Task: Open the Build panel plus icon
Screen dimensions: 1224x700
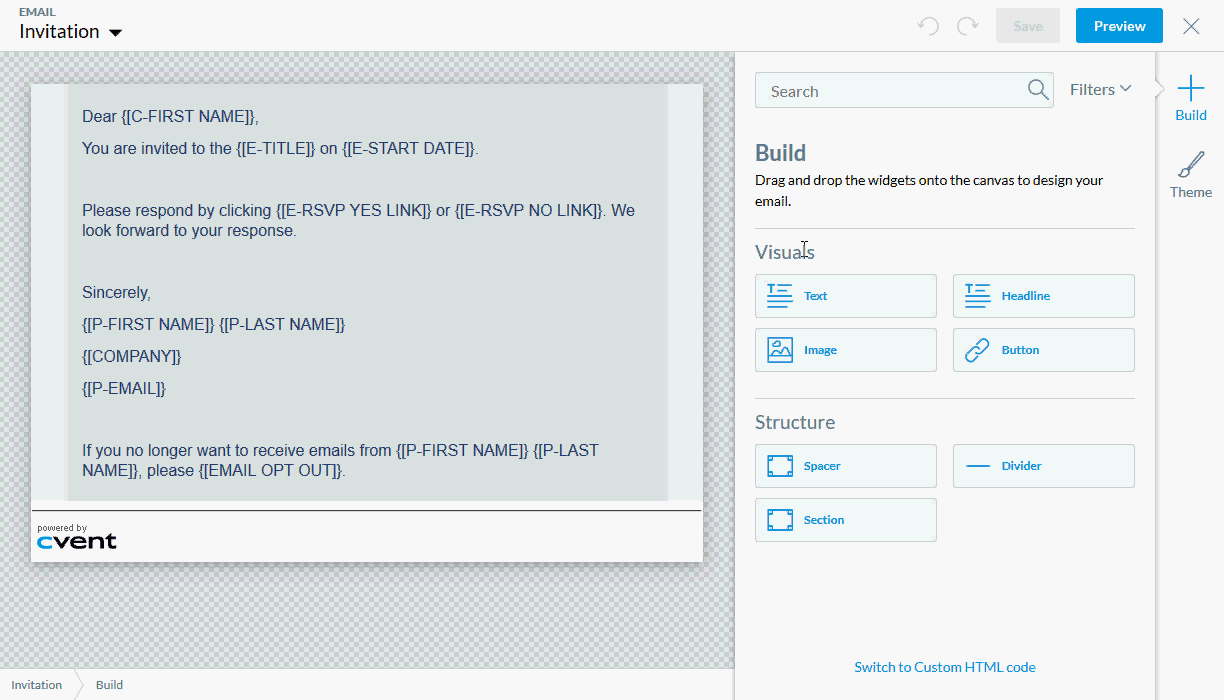Action: coord(1190,88)
